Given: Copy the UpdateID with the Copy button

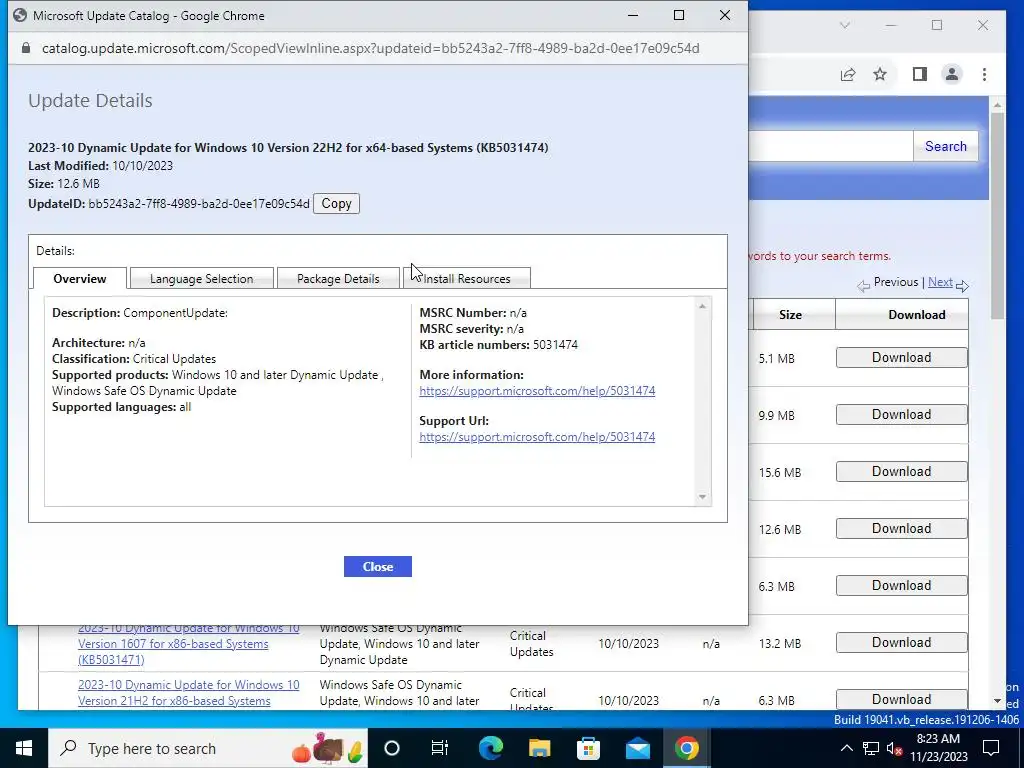Looking at the screenshot, I should point(336,204).
